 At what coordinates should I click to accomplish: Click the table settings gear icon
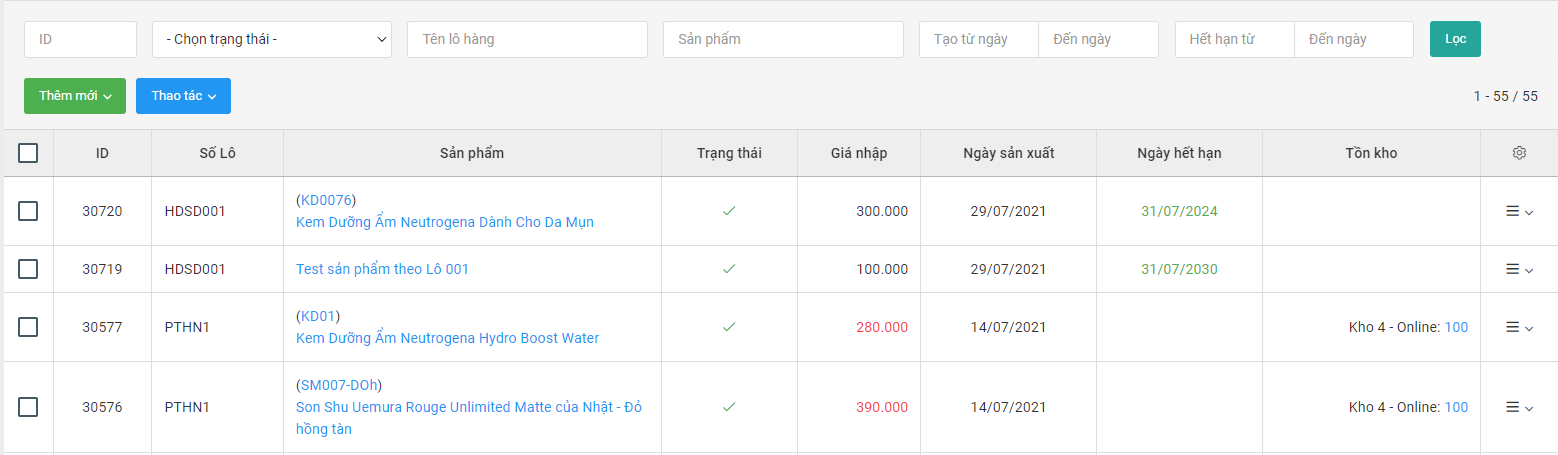coord(1519,153)
